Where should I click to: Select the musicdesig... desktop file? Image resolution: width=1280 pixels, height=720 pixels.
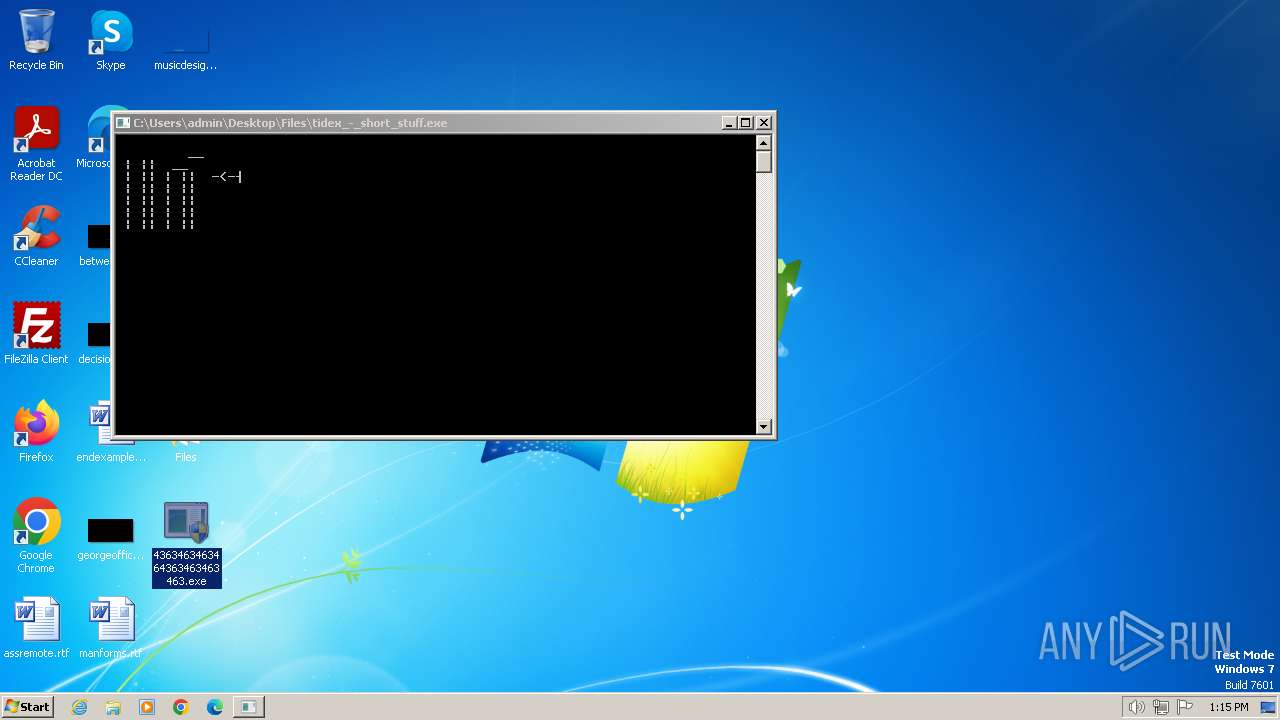tap(185, 45)
